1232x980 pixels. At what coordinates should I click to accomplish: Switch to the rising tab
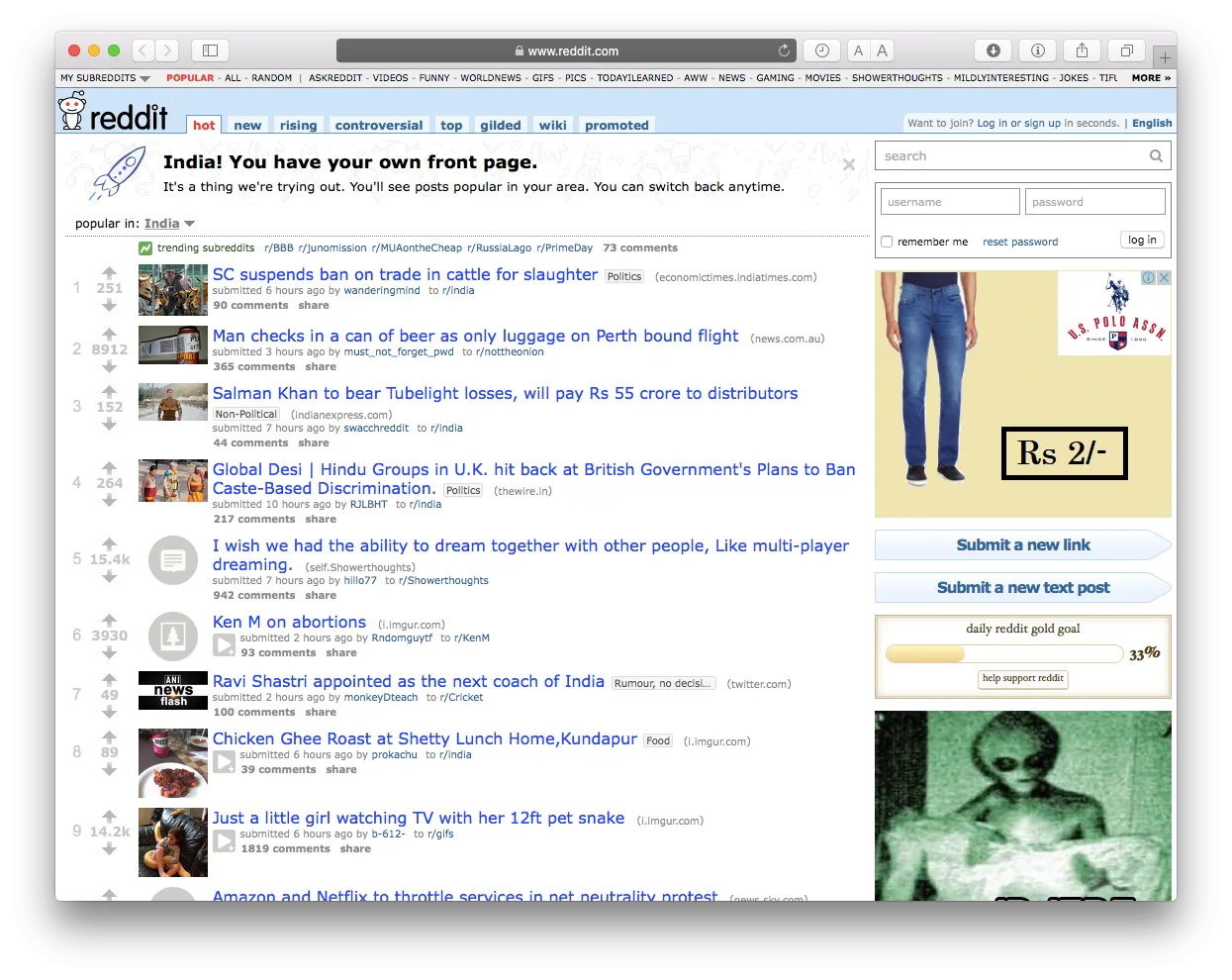(298, 126)
